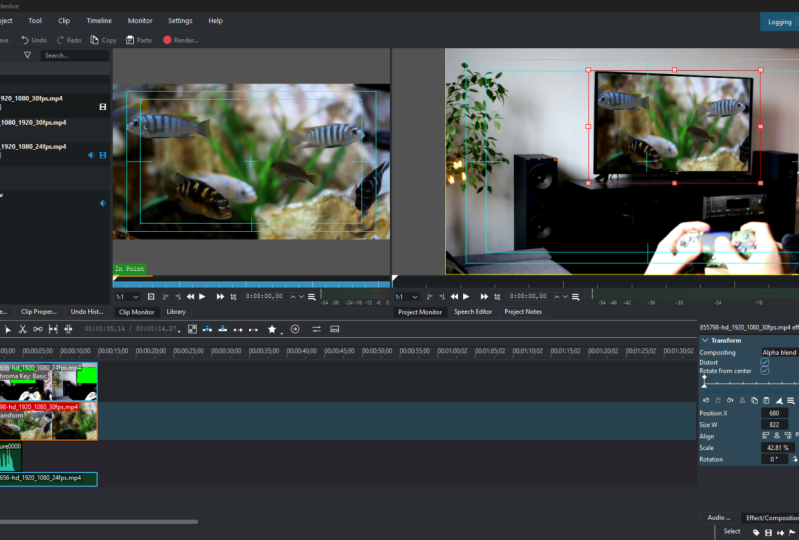Play the Clip Monitor
This screenshot has height=540, width=799.
202,296
